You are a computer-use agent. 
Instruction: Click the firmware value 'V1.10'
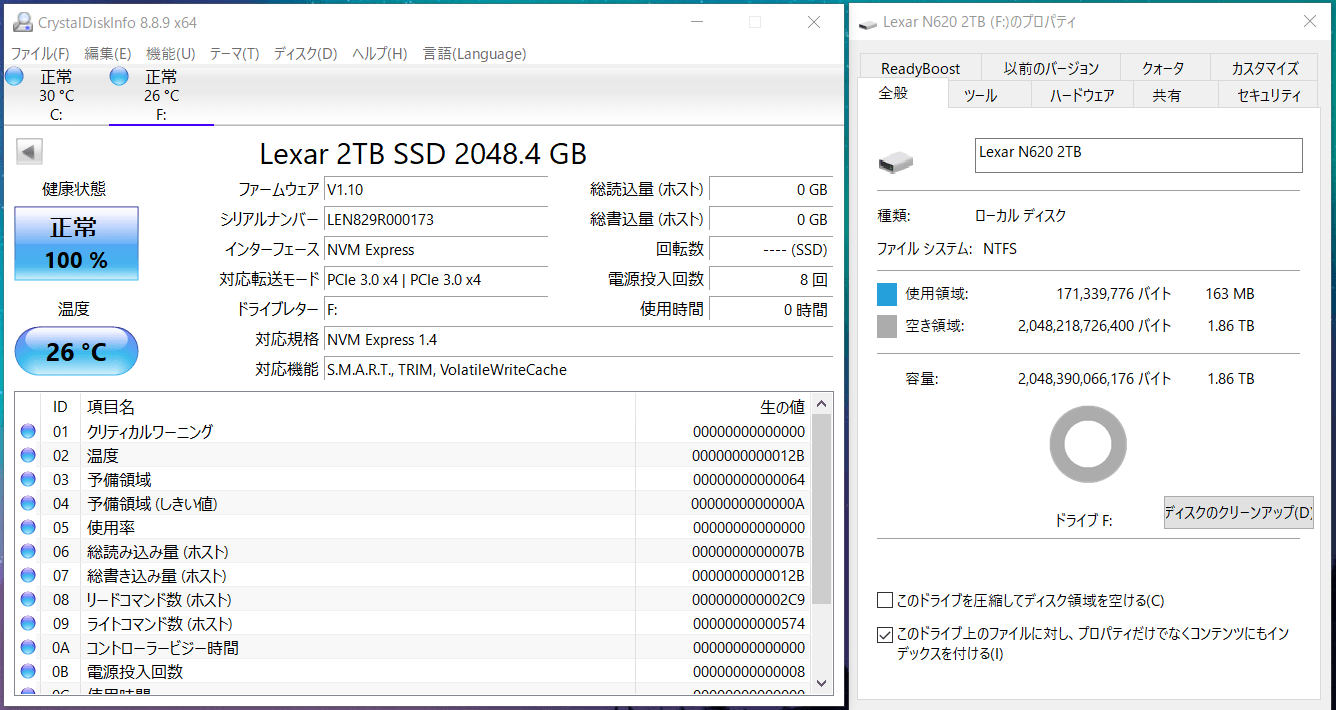(345, 189)
